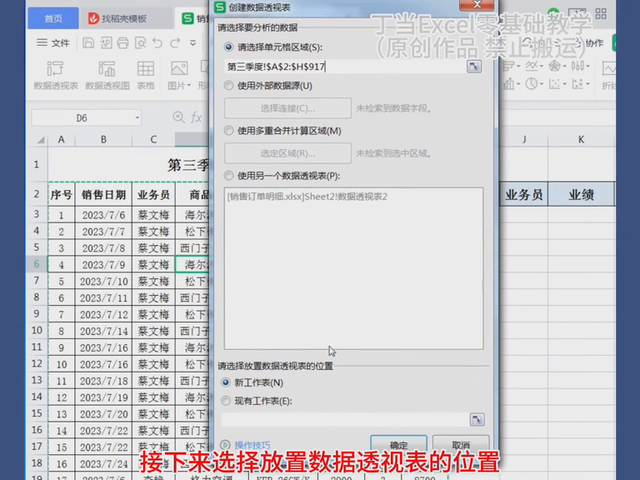Select the 使用多重合并计算区域 radio option

pos(229,131)
